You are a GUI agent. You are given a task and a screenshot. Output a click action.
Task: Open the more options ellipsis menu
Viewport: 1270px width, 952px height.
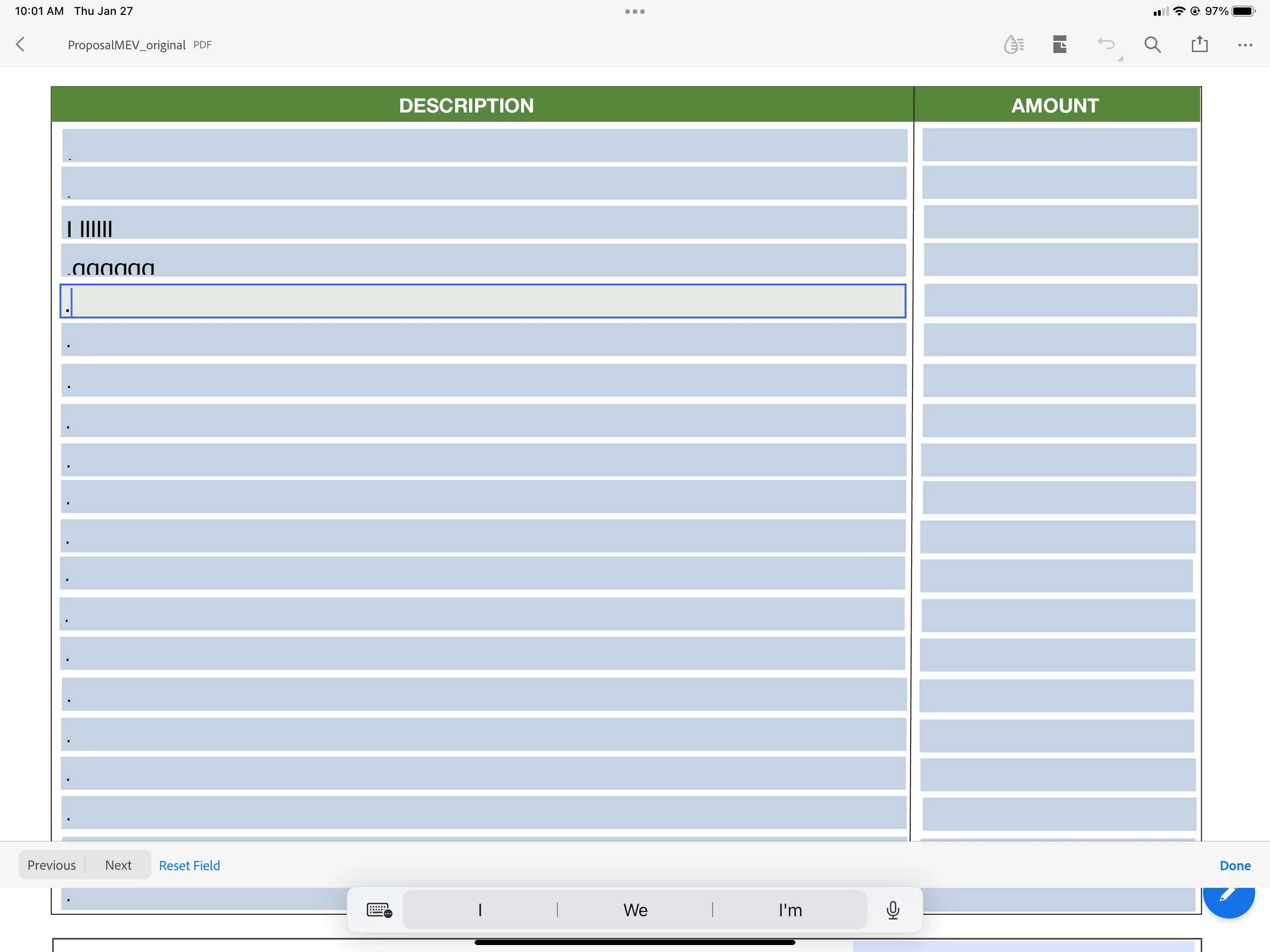click(1245, 45)
